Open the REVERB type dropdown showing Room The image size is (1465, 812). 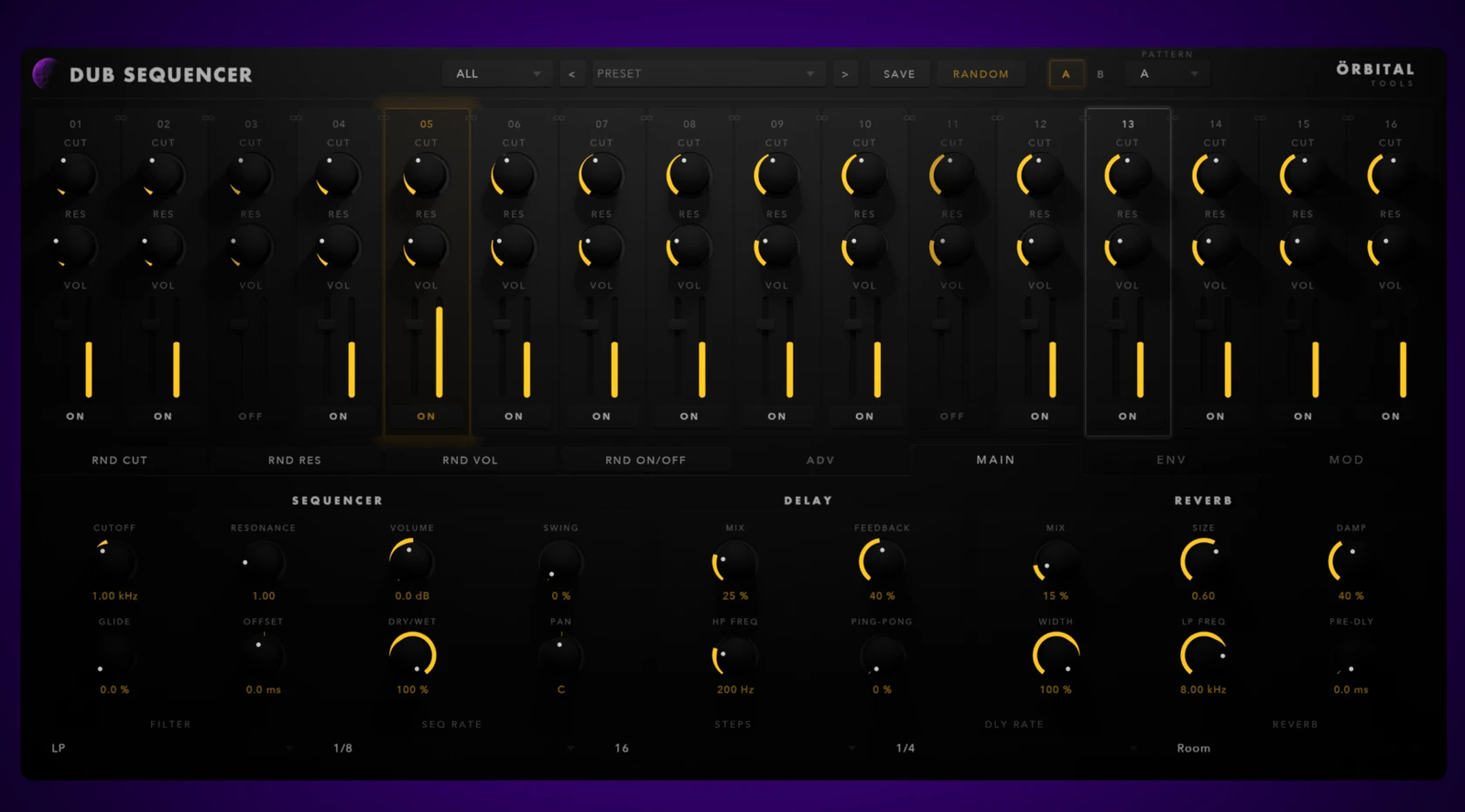(1296, 748)
